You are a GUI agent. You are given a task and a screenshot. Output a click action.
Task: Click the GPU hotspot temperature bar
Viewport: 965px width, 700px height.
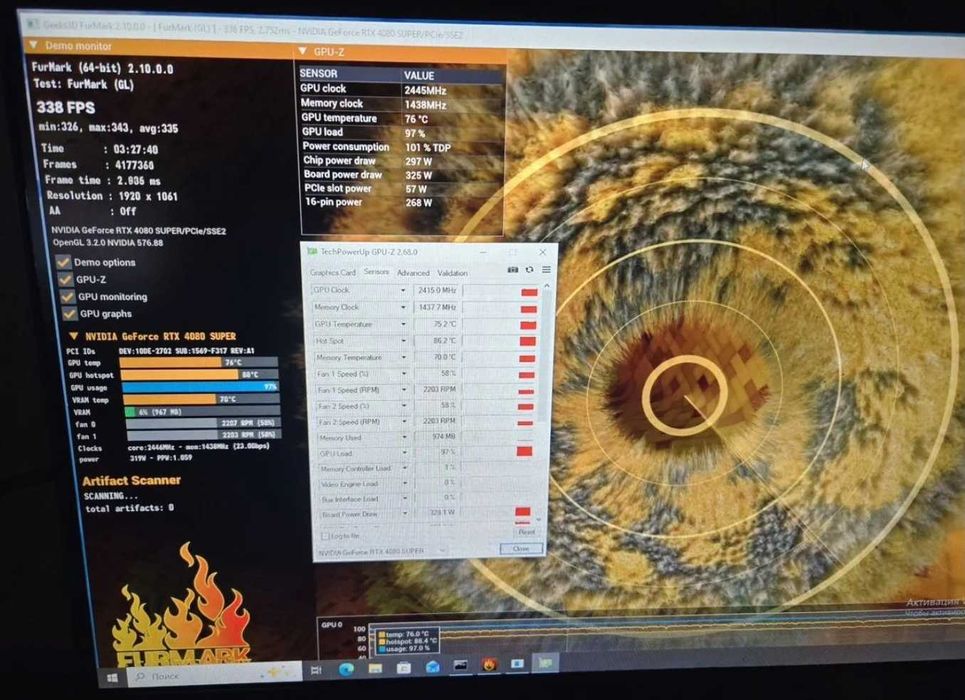pos(199,374)
